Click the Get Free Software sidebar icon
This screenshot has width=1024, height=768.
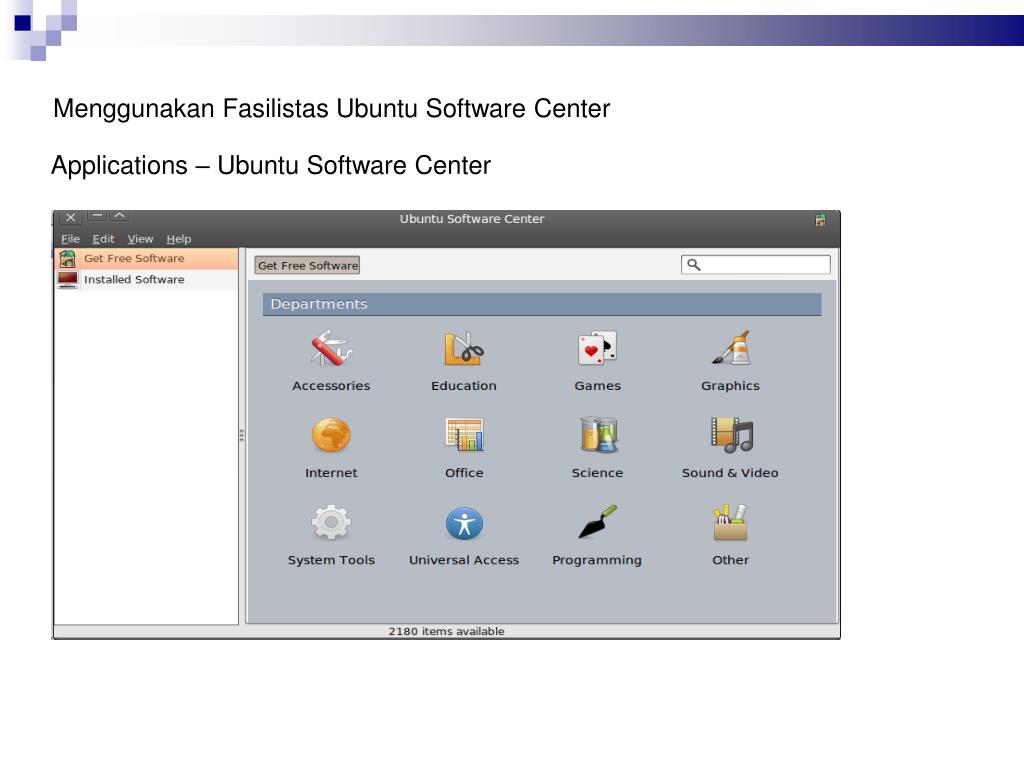[x=67, y=259]
